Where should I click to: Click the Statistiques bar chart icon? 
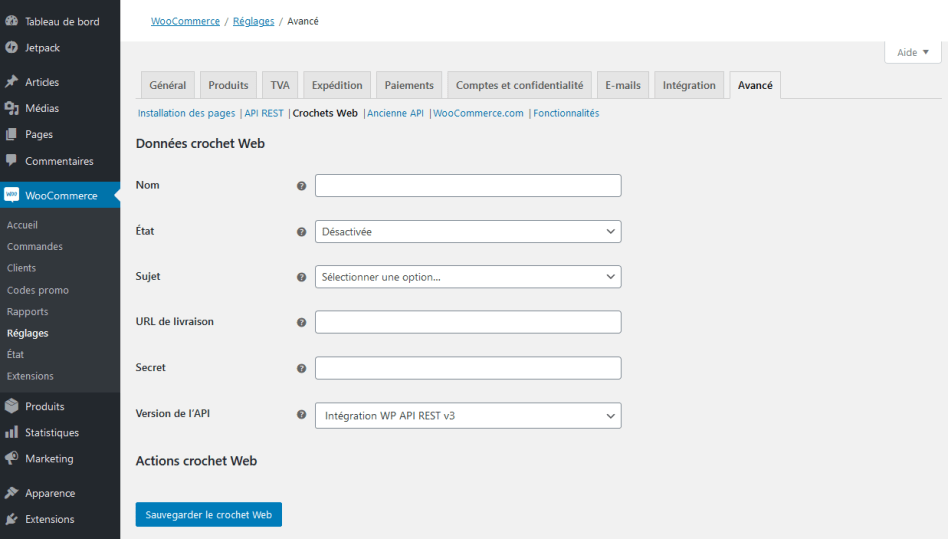[x=12, y=433]
